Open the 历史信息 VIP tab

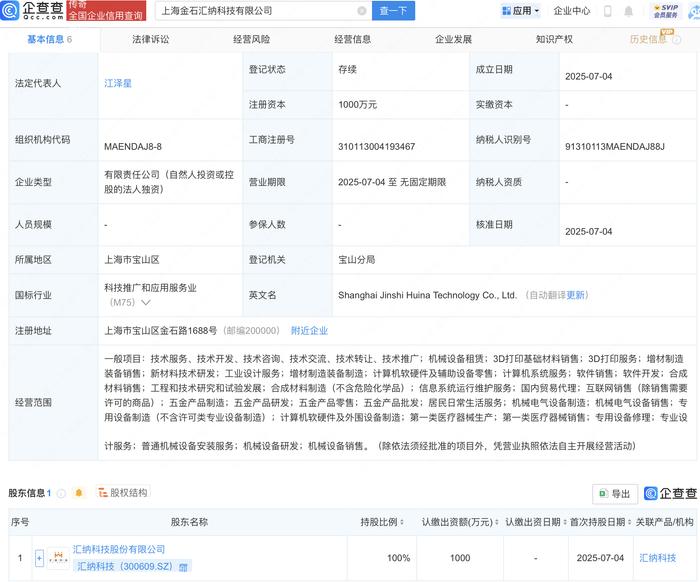point(648,39)
